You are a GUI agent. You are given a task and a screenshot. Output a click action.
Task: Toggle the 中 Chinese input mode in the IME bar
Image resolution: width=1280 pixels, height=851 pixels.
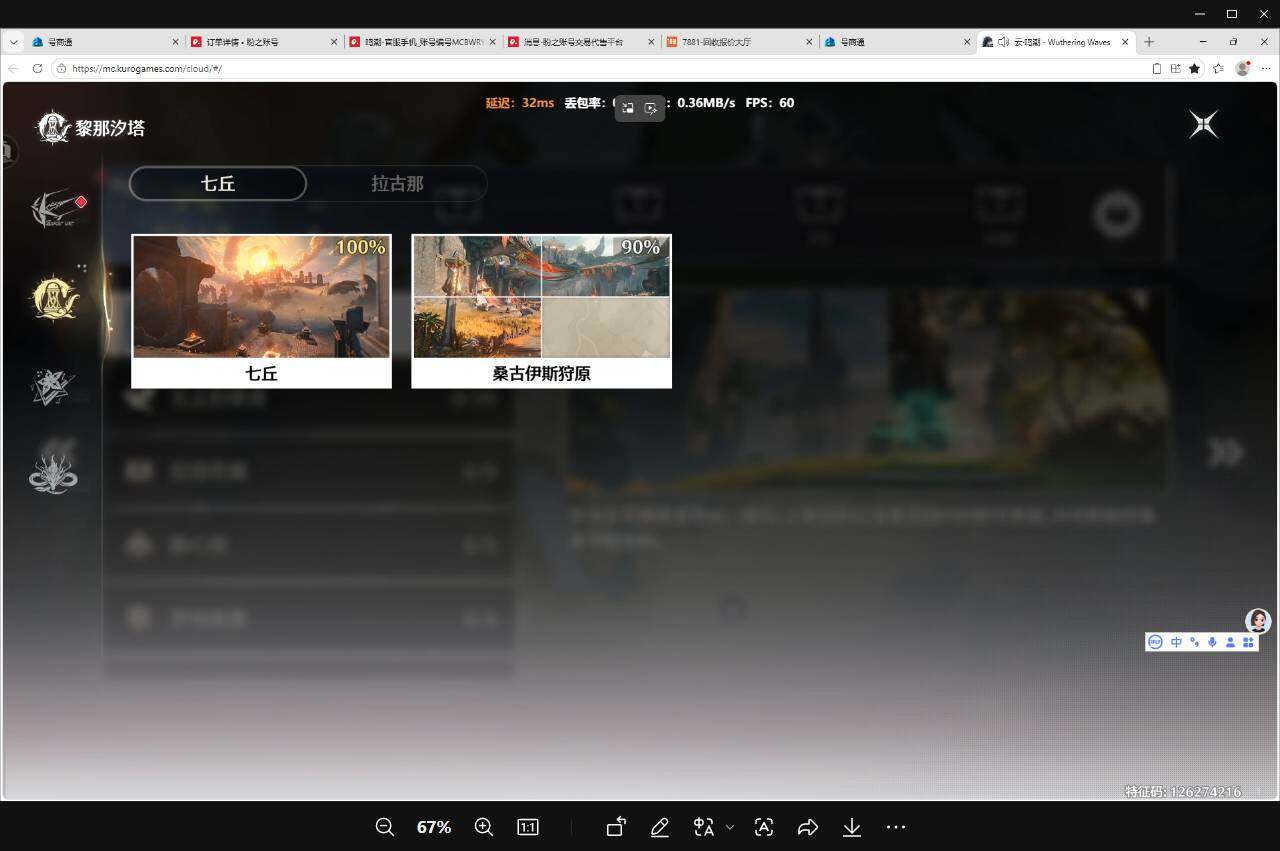1176,642
